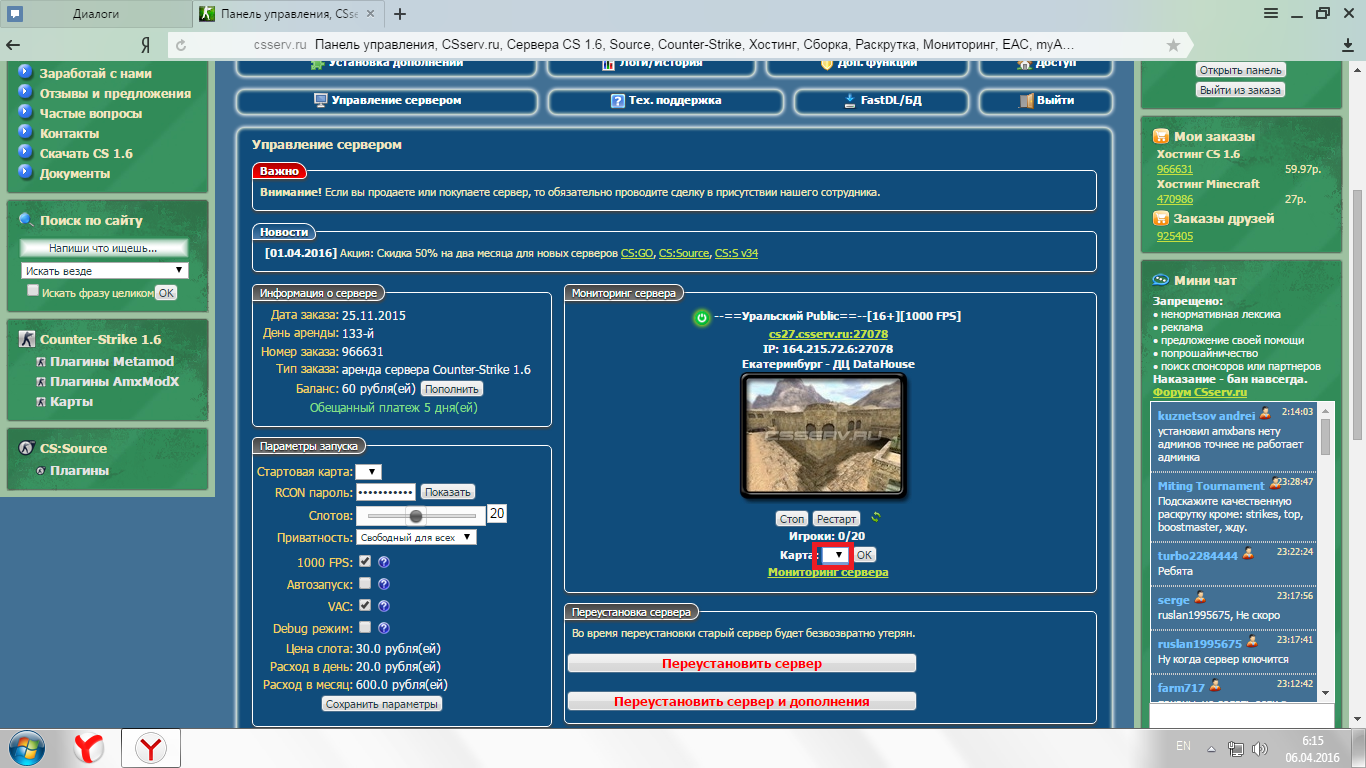Open Мониторинг сервера link
This screenshot has height=768, width=1366.
coord(828,572)
